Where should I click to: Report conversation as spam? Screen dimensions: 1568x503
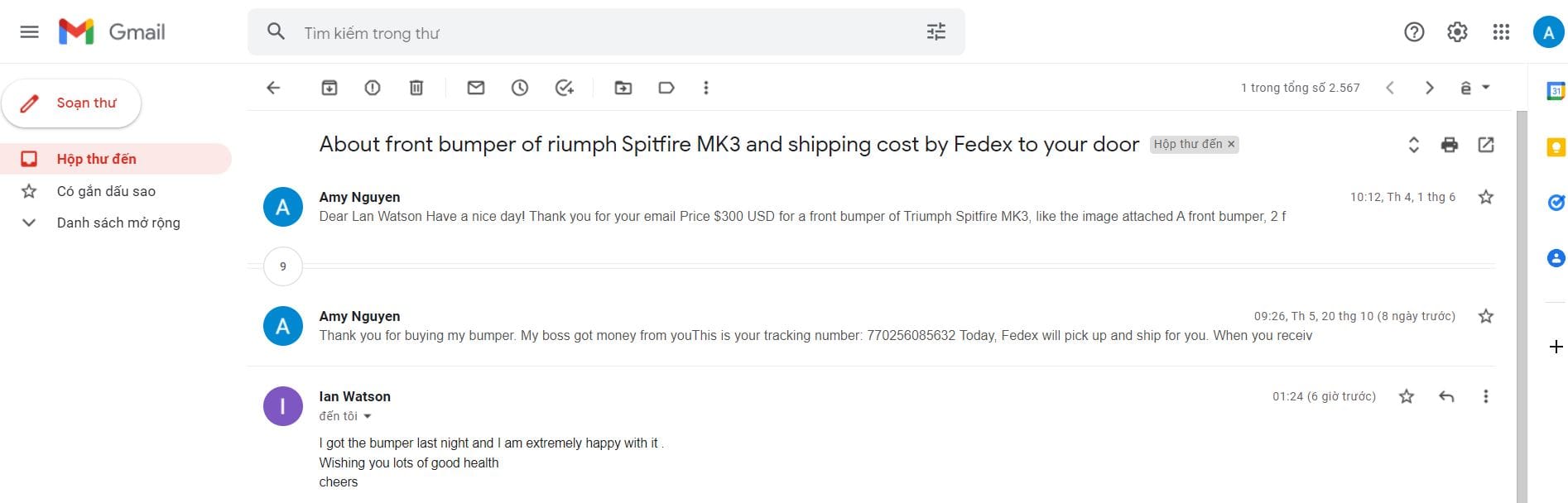[373, 88]
